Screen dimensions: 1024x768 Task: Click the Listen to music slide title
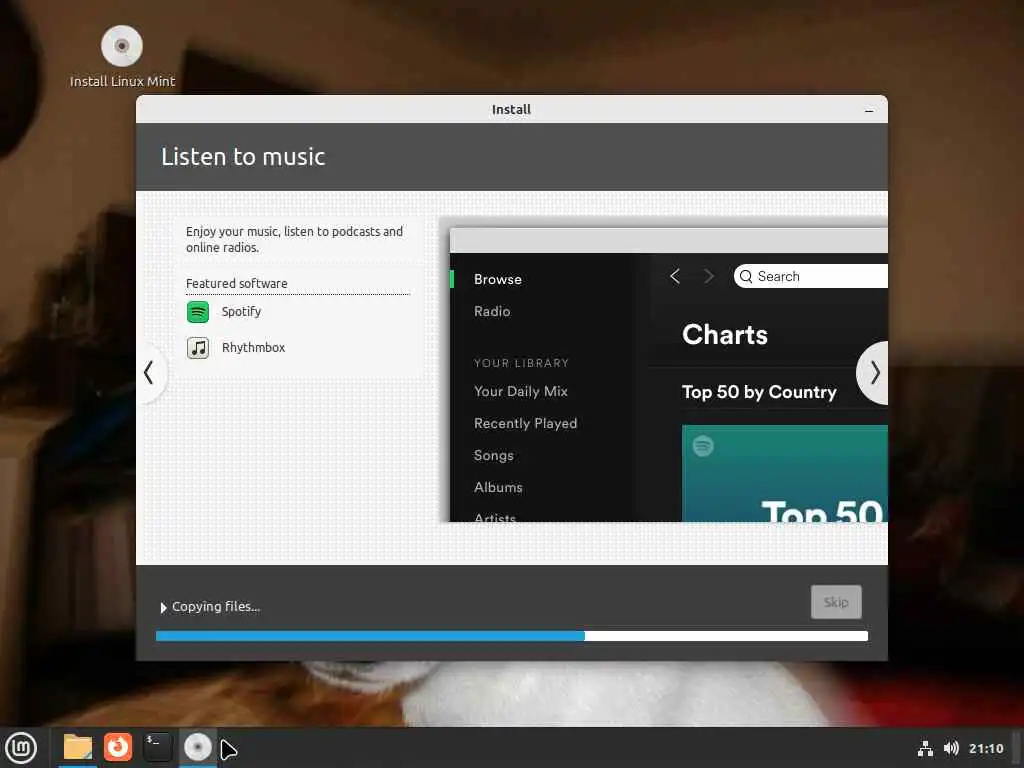tap(243, 157)
